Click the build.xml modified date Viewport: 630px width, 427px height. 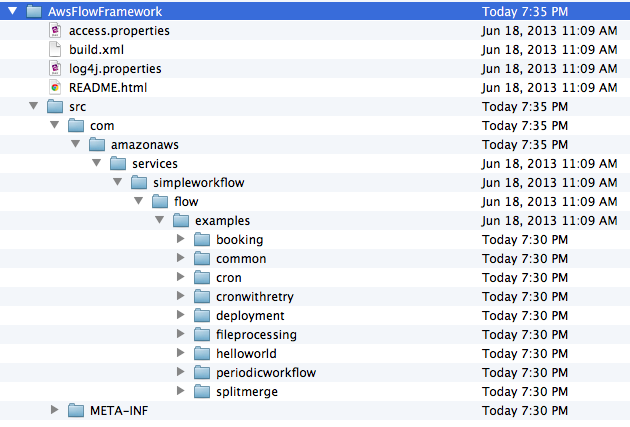pos(549,49)
